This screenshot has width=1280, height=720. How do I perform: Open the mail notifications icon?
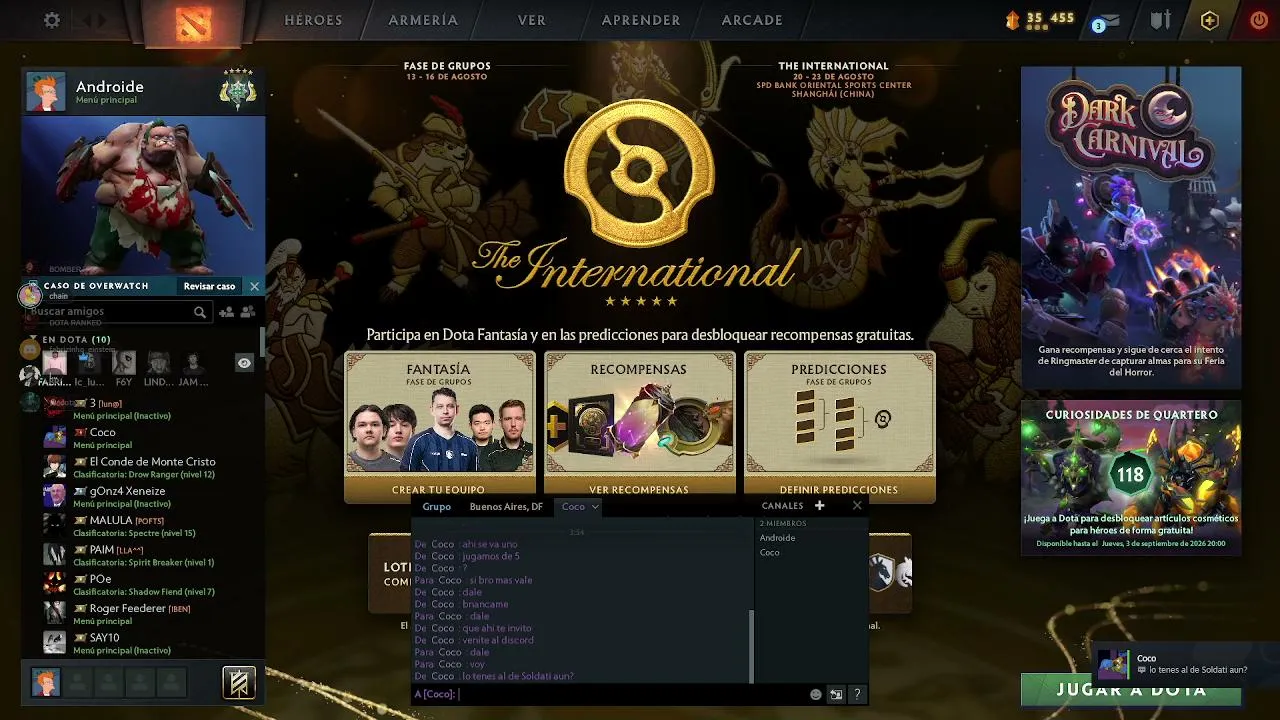[1106, 21]
